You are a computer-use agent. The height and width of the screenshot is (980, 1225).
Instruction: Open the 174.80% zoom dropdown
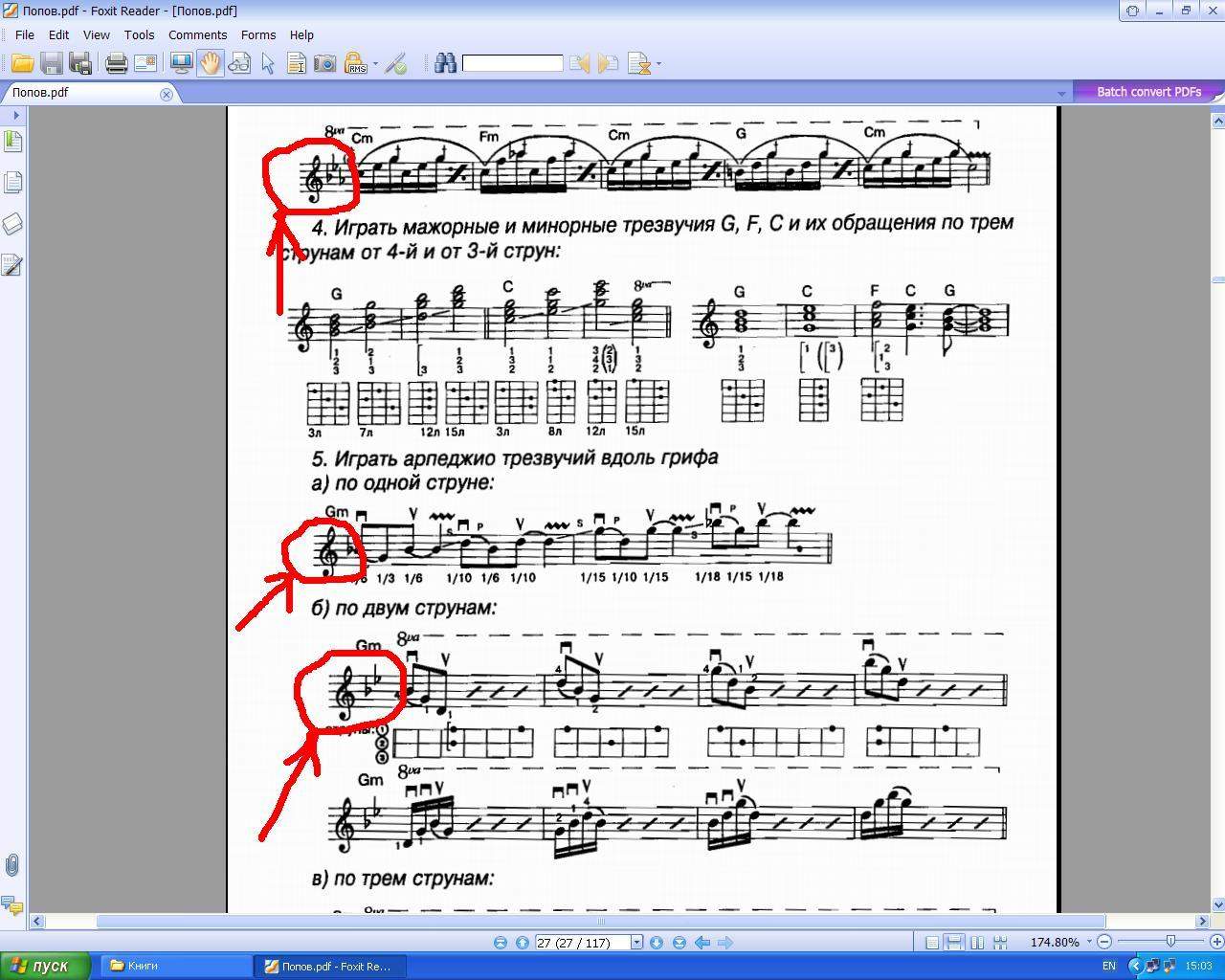pos(1089,943)
